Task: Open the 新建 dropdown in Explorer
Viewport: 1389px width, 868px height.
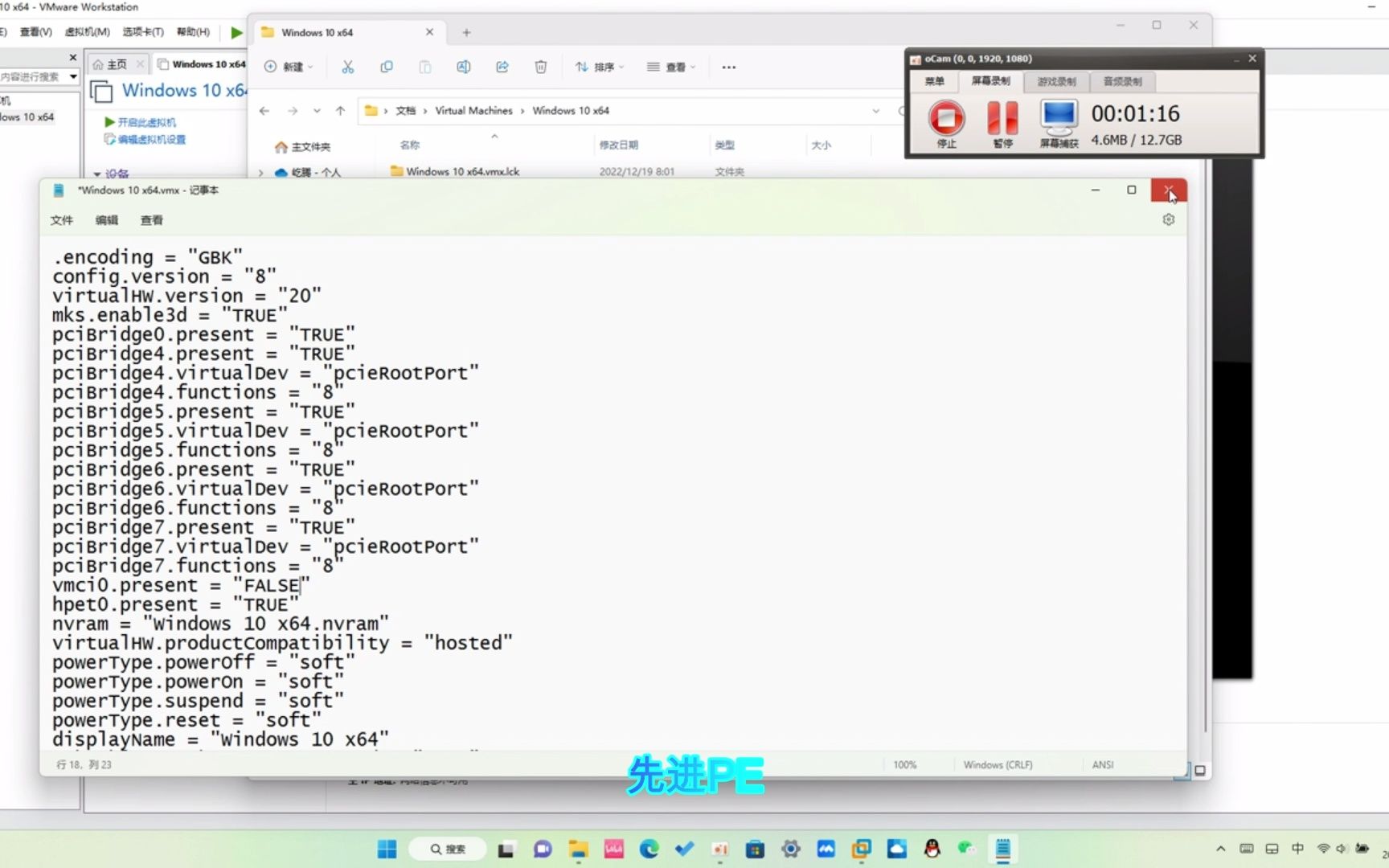Action: (289, 67)
